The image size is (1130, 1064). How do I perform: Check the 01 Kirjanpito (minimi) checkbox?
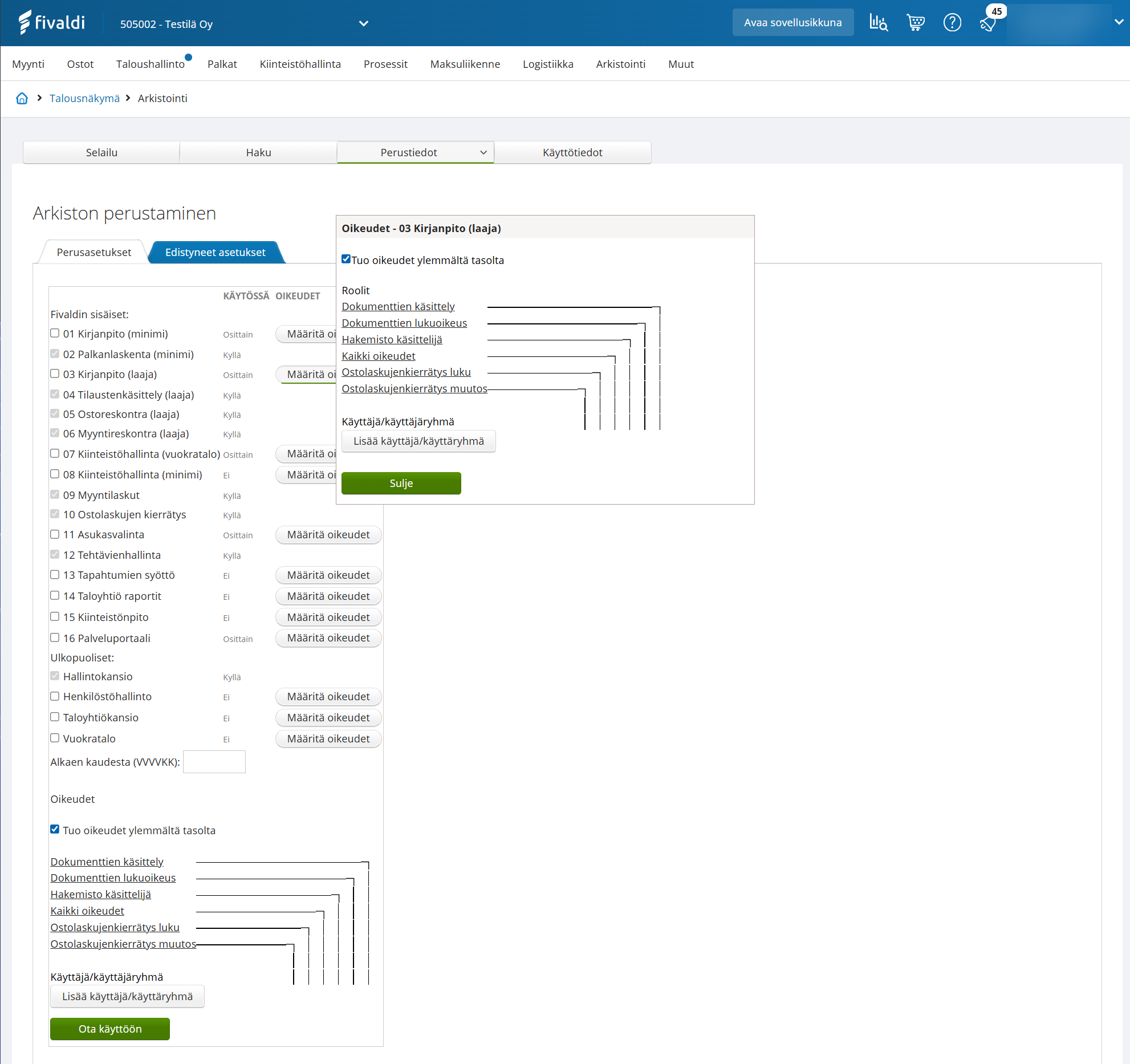click(55, 333)
